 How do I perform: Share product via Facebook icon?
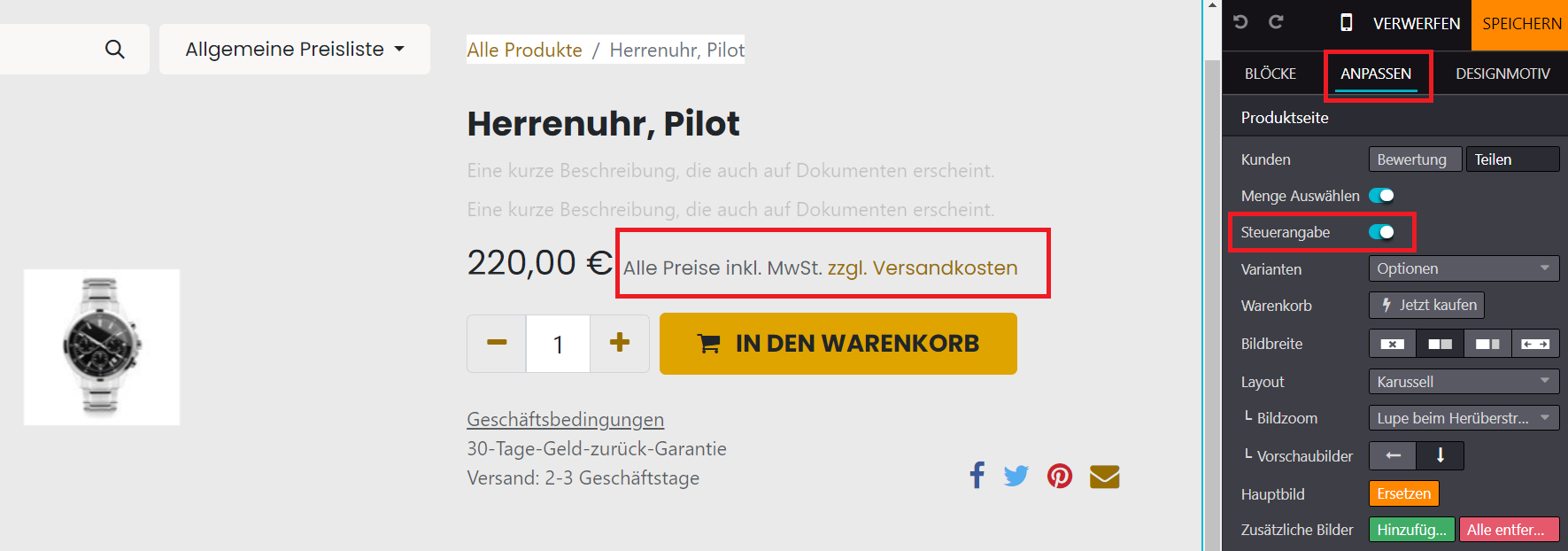point(977,476)
